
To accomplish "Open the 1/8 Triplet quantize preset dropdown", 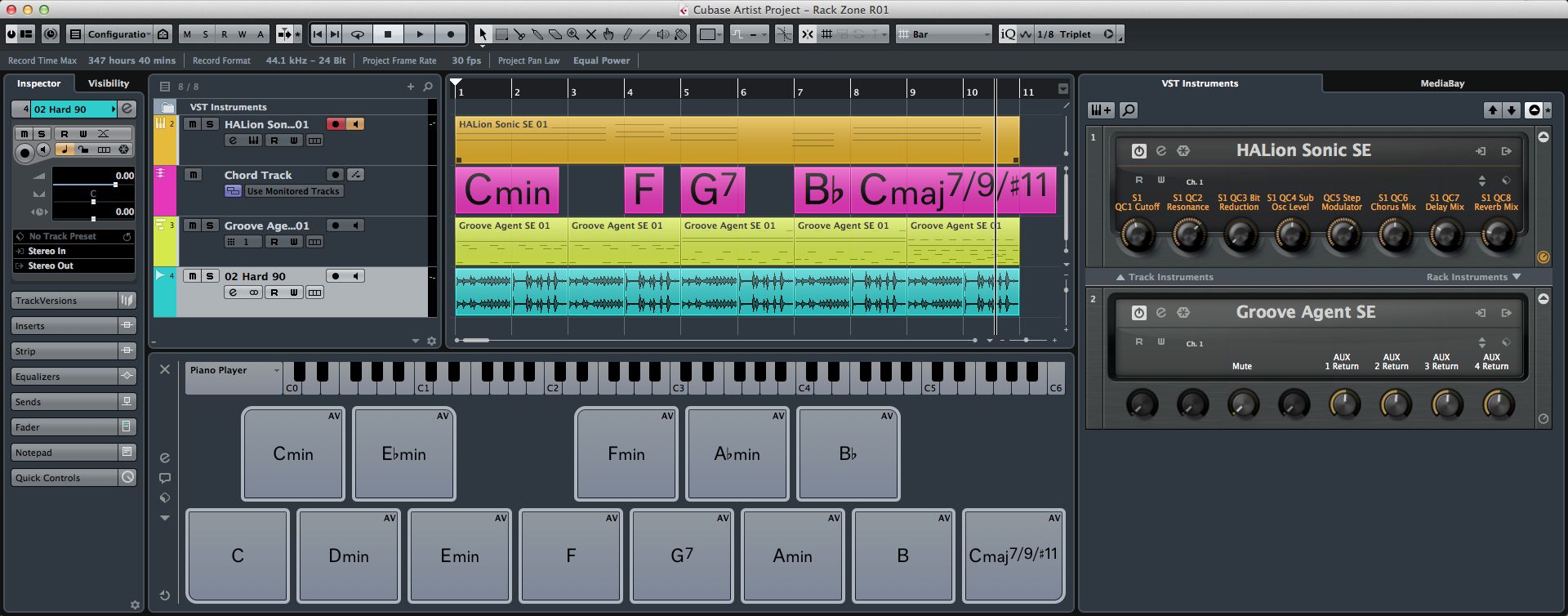I will click(1074, 34).
